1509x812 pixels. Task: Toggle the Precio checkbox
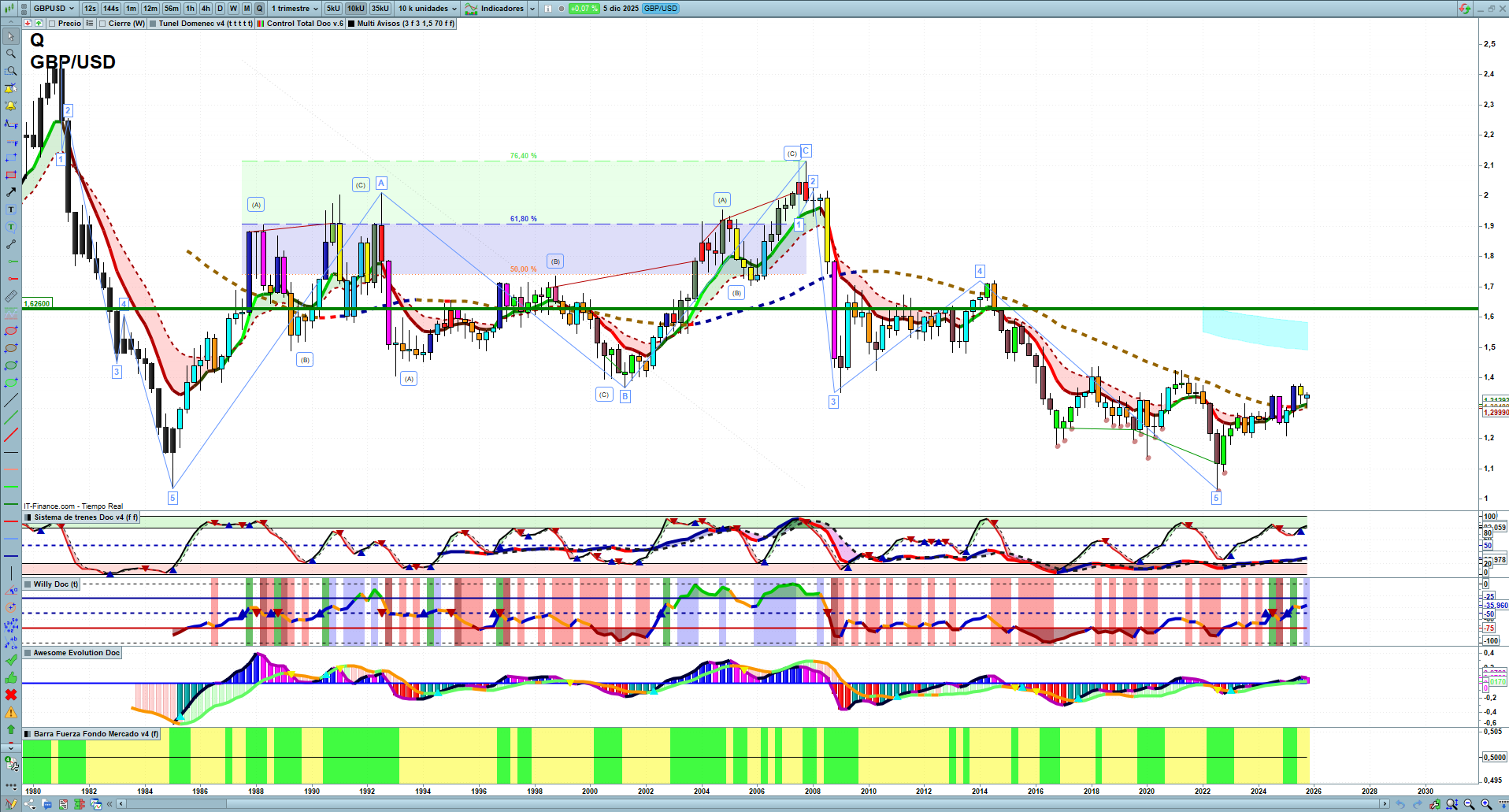pyautogui.click(x=52, y=24)
